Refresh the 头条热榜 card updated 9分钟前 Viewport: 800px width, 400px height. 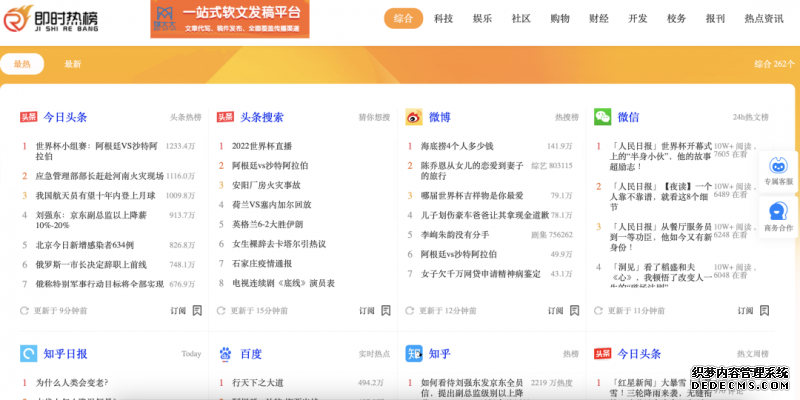point(24,310)
